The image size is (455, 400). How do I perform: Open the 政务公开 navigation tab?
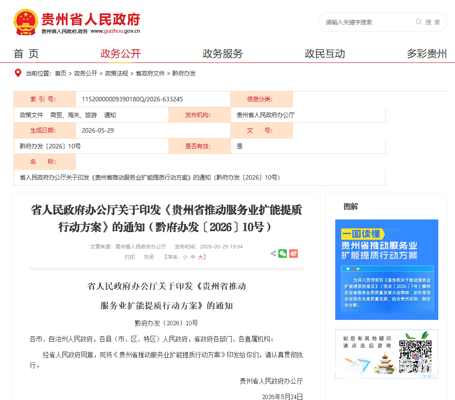click(x=121, y=53)
